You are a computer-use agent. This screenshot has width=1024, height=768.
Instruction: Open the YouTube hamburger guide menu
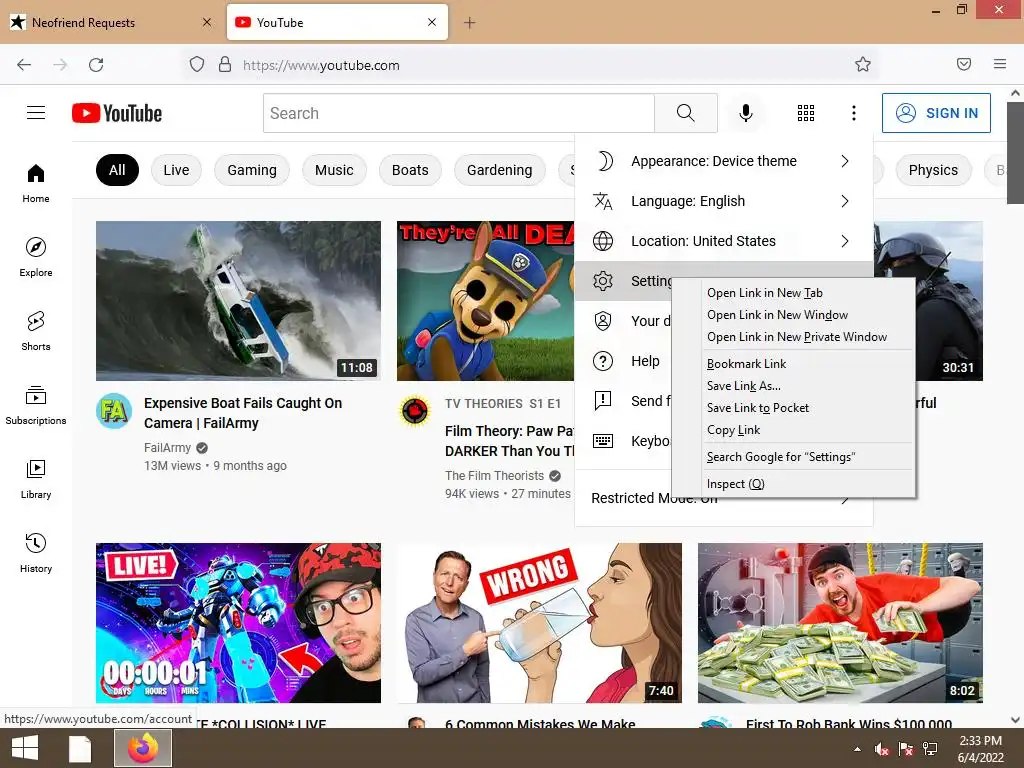(36, 113)
